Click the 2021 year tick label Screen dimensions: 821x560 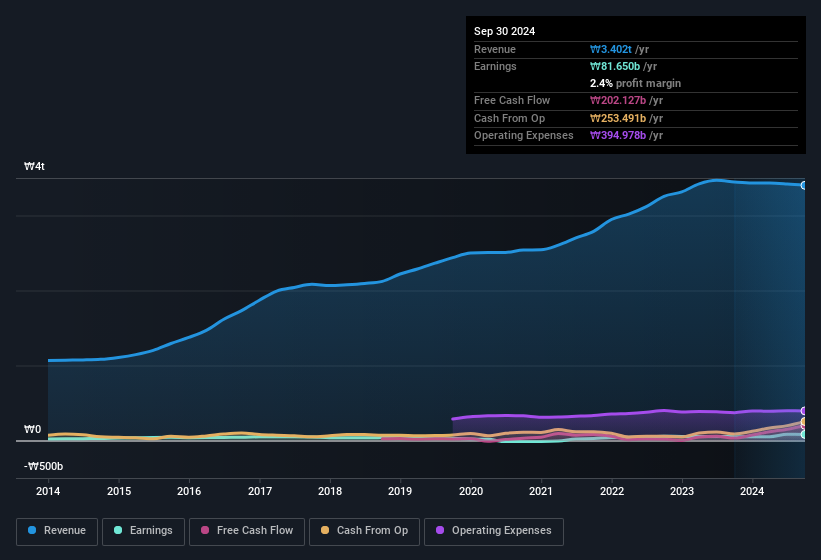click(x=541, y=491)
